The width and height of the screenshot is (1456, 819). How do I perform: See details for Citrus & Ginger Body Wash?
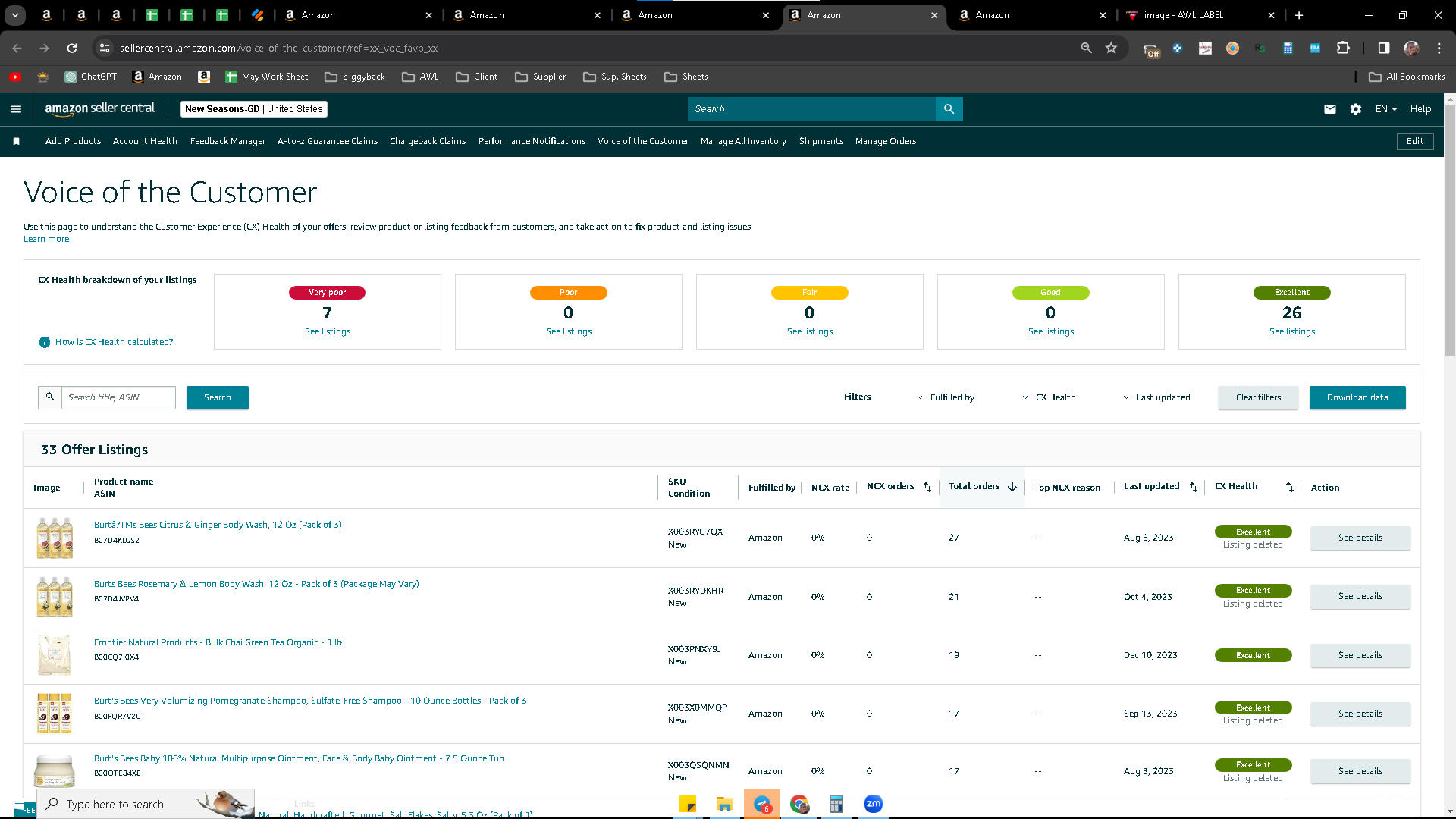[x=1360, y=538]
